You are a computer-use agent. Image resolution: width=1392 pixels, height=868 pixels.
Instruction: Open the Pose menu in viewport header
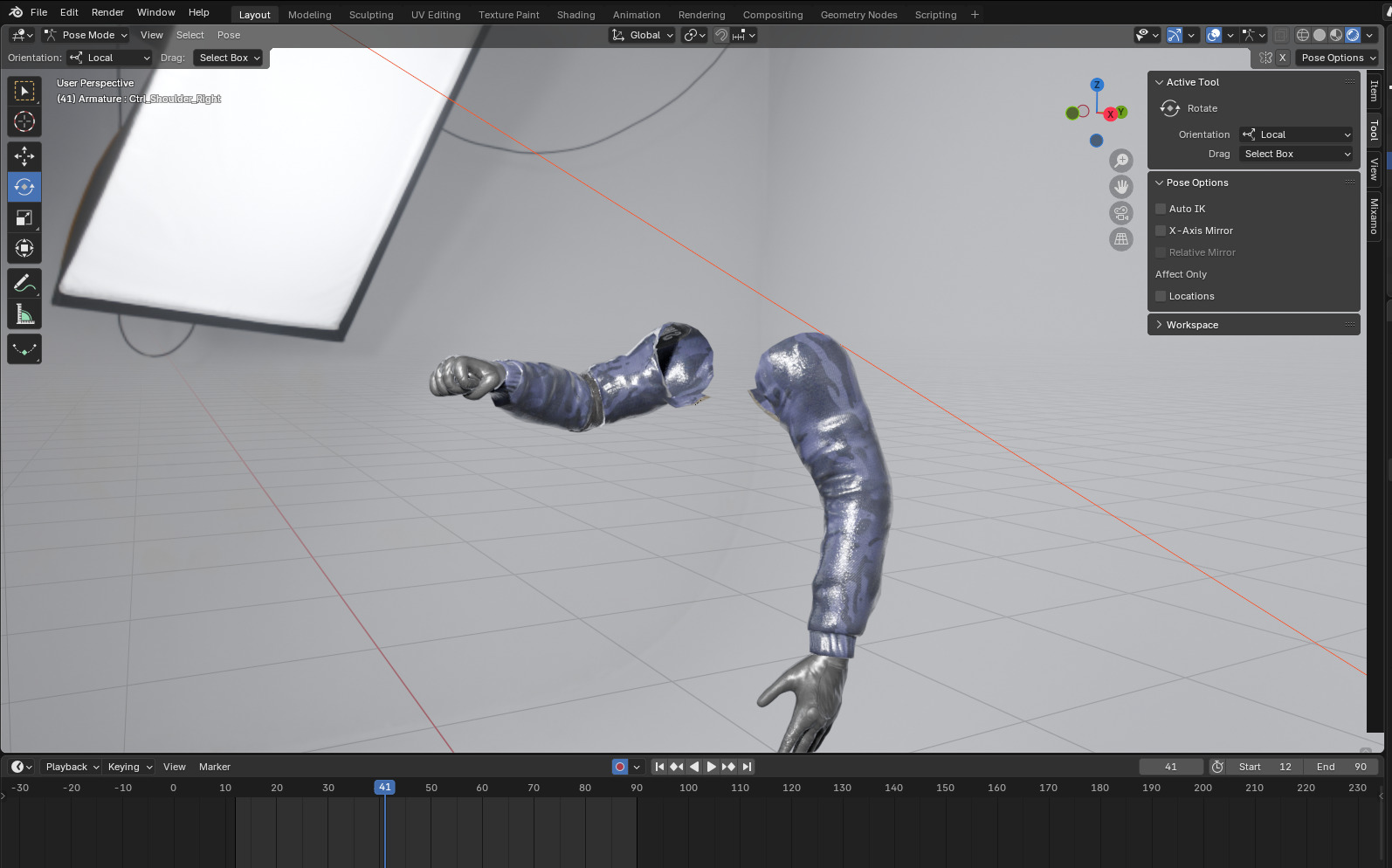[x=229, y=35]
